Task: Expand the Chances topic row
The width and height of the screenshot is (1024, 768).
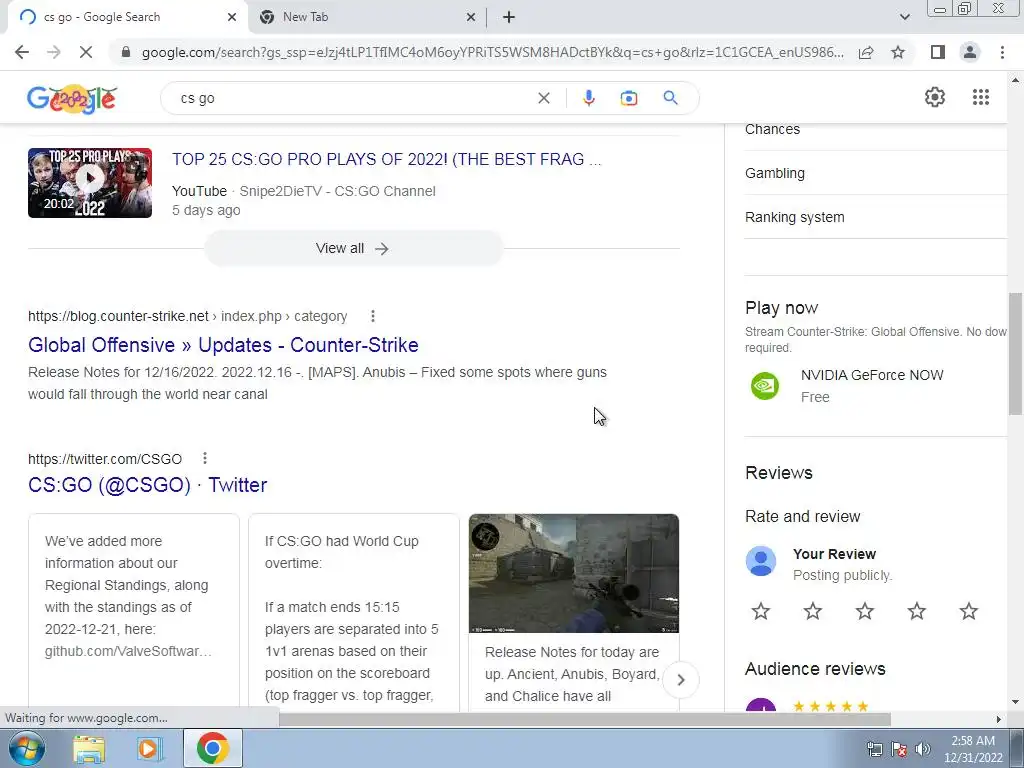Action: pos(875,129)
